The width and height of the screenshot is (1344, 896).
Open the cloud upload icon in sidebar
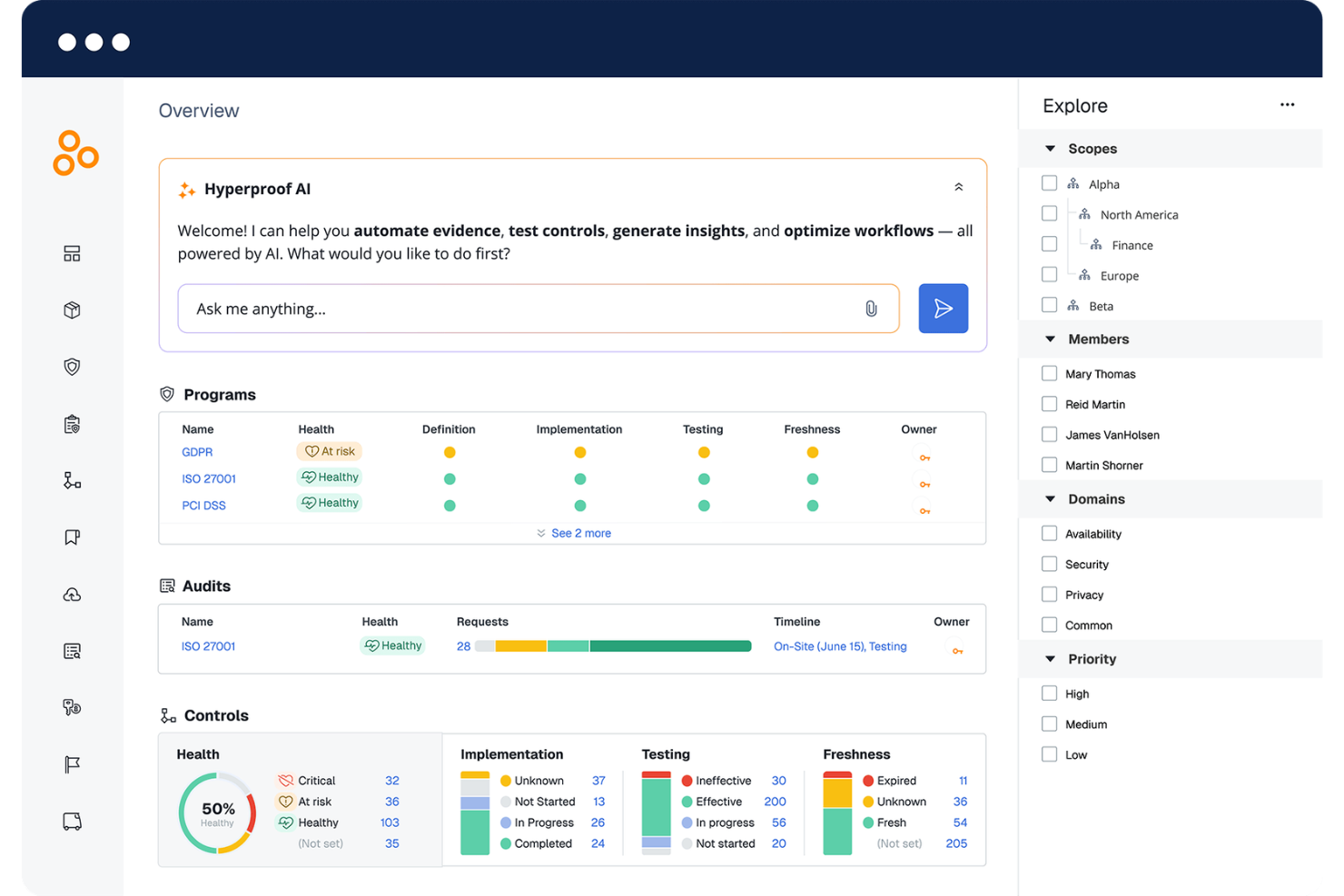tap(72, 595)
